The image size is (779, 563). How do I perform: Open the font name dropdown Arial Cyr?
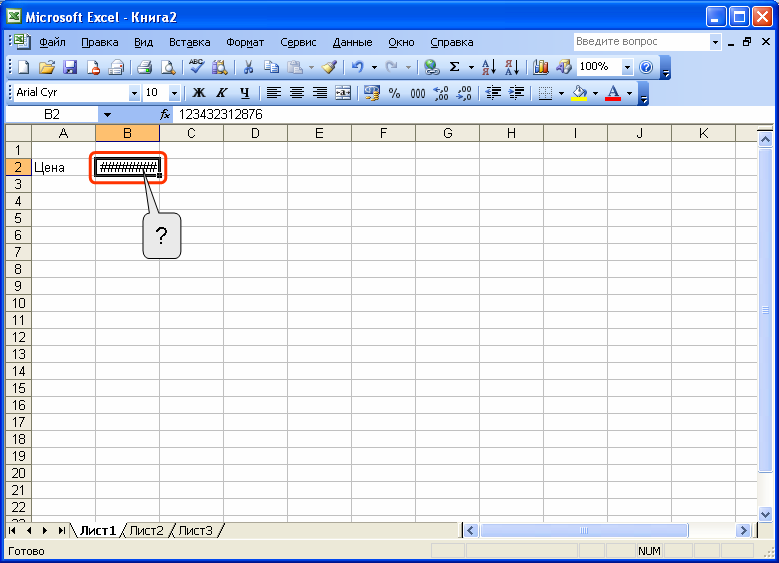click(134, 93)
